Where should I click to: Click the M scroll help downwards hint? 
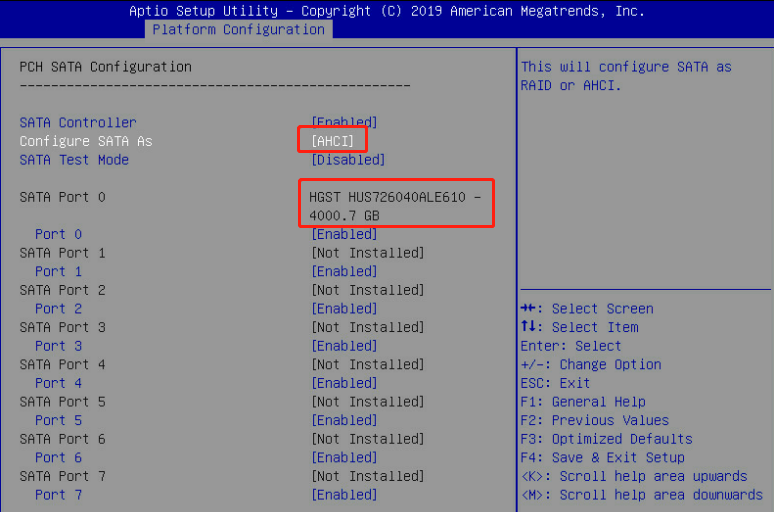coord(642,495)
